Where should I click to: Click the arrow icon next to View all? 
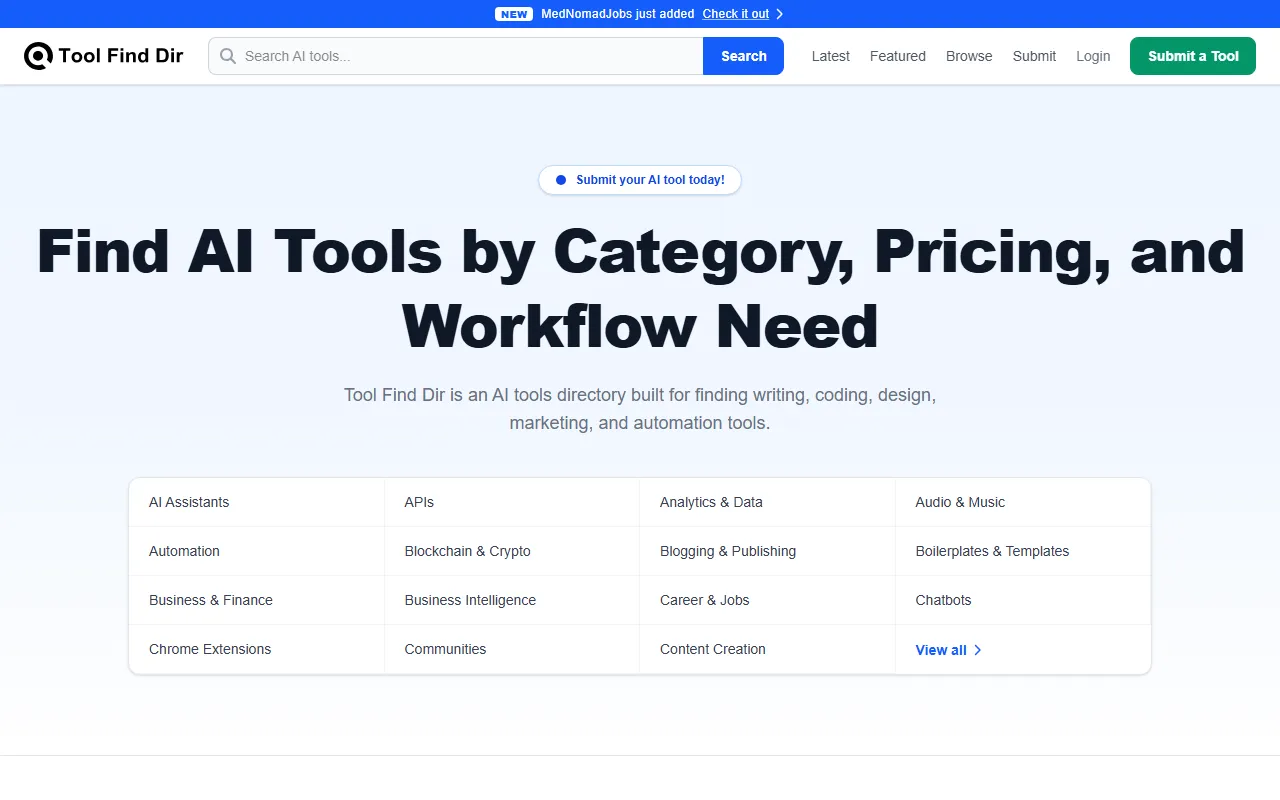[x=978, y=650]
